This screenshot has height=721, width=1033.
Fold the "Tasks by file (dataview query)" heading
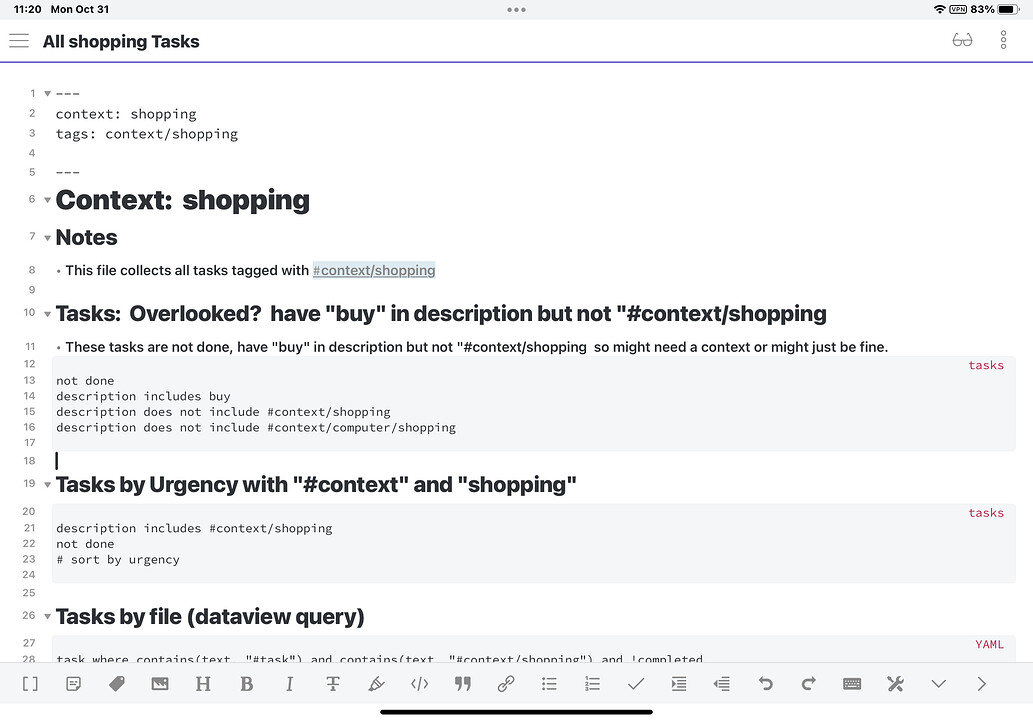click(x=47, y=617)
